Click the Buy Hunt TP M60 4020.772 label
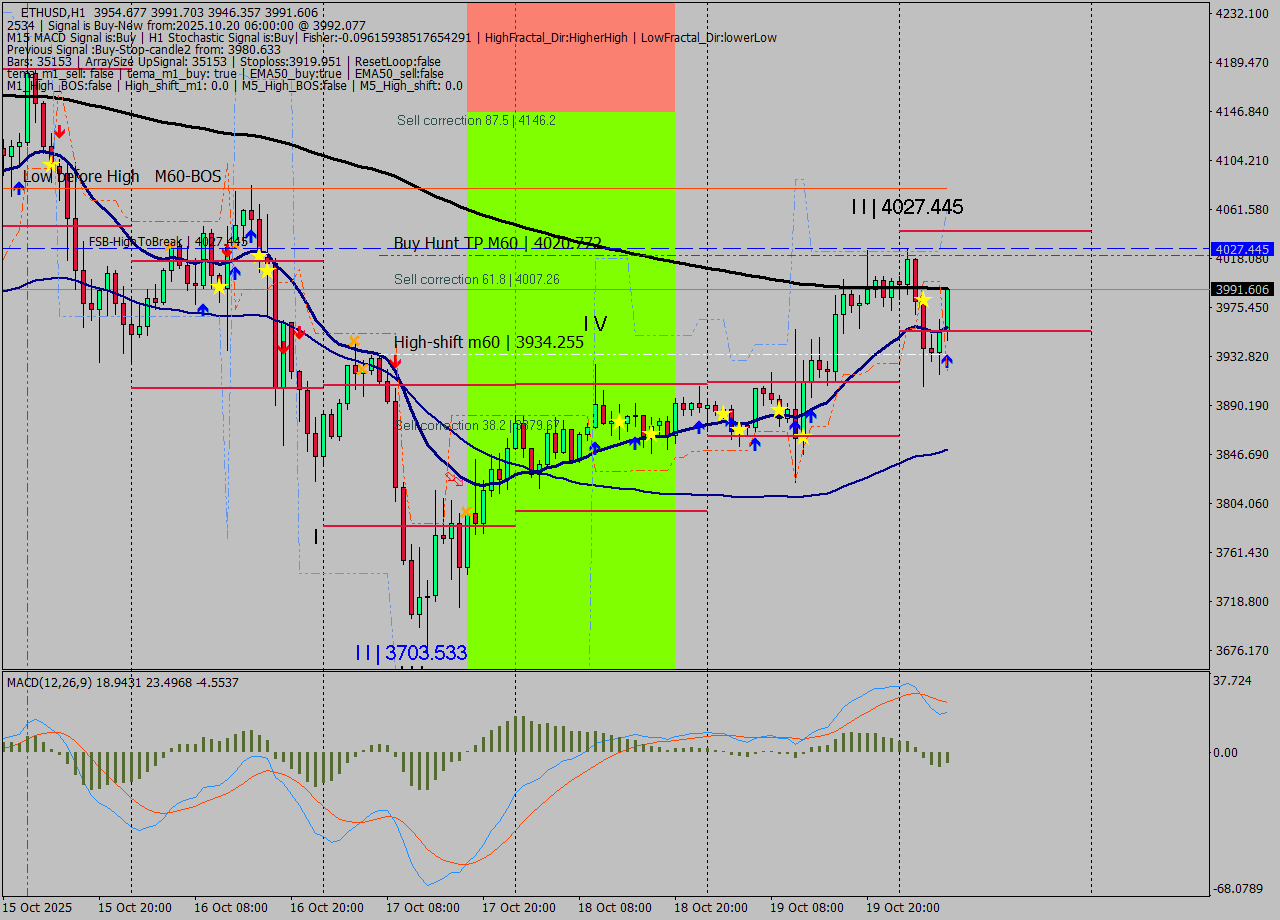This screenshot has width=1280, height=920. pos(496,243)
